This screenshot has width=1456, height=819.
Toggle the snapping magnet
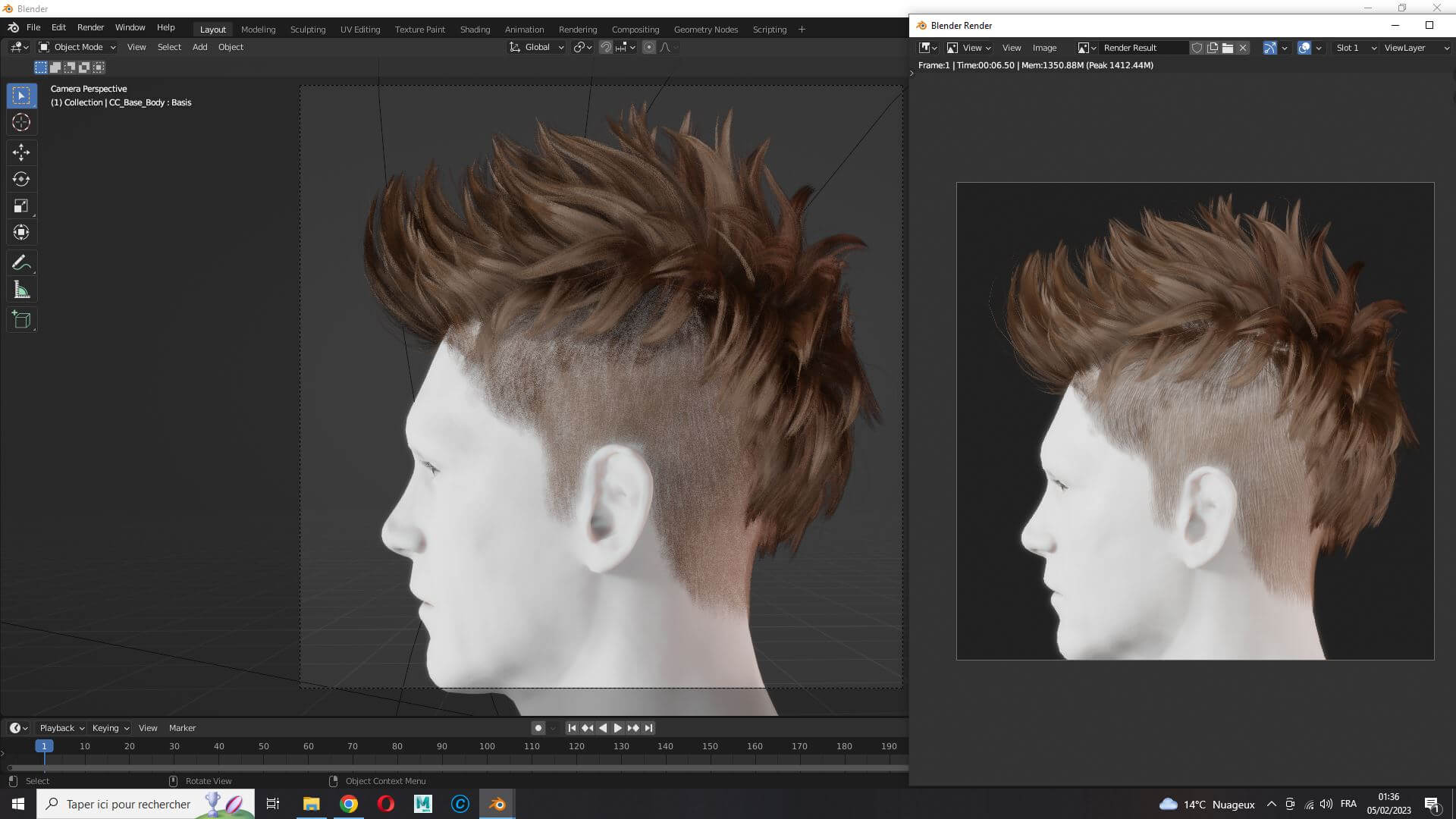click(606, 47)
